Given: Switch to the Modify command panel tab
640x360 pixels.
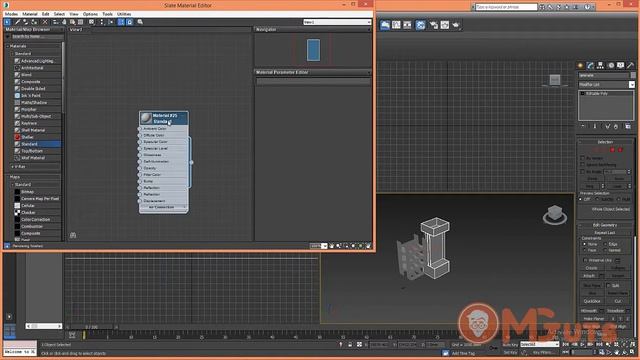Looking at the screenshot, I should point(590,65).
